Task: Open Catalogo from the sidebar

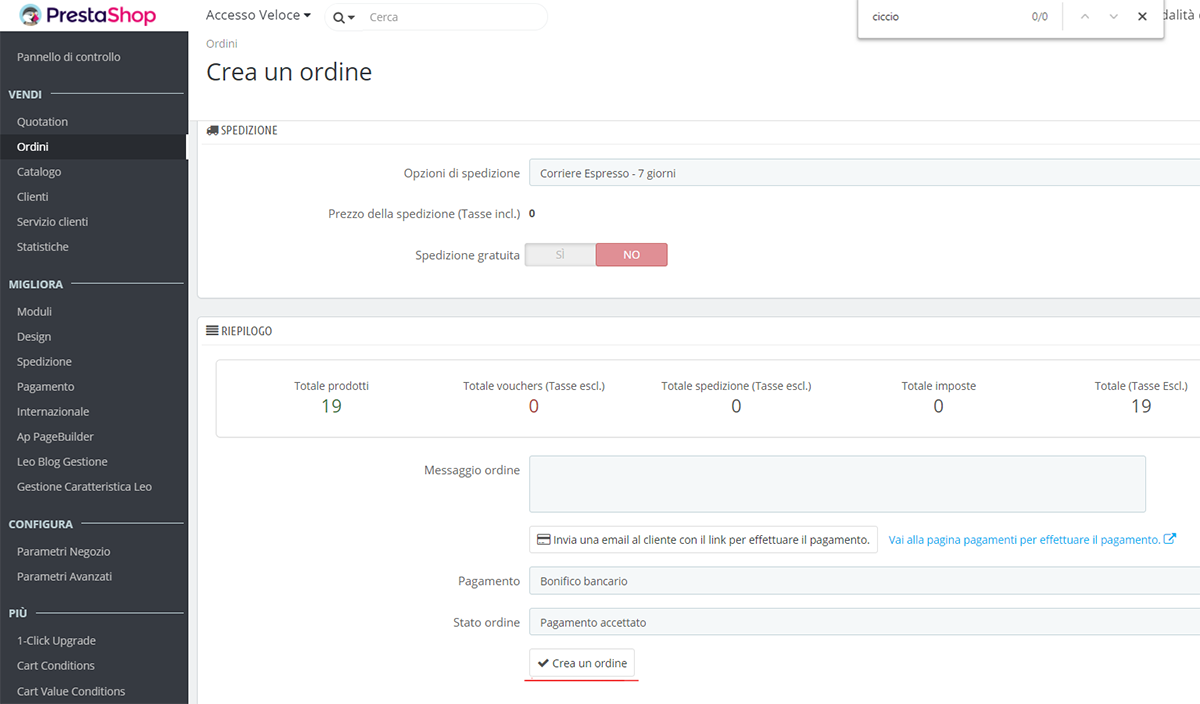Action: tap(37, 171)
